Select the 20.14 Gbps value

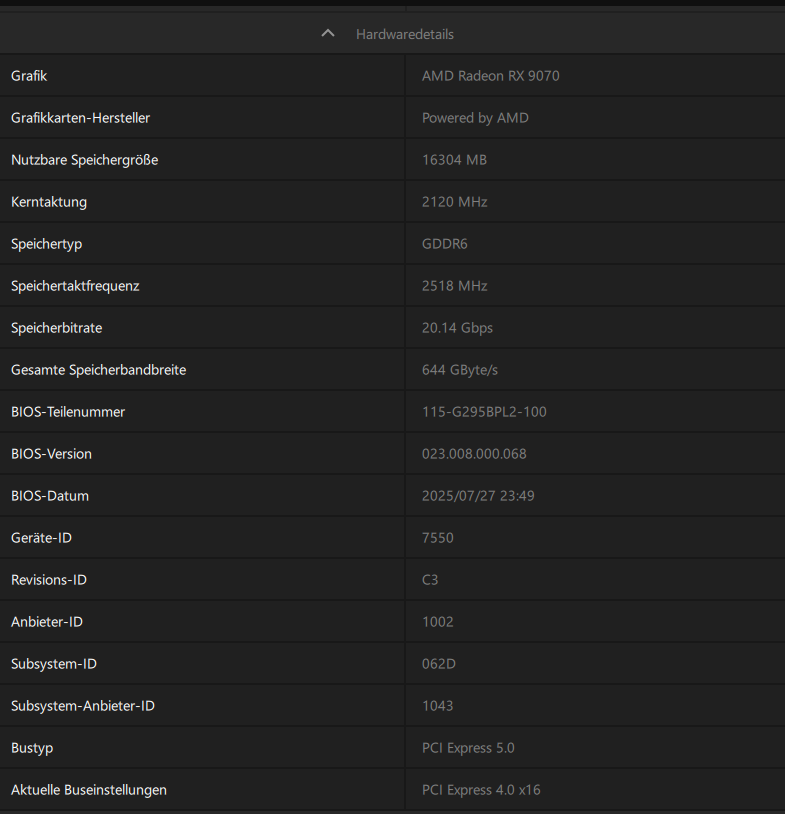[457, 328]
